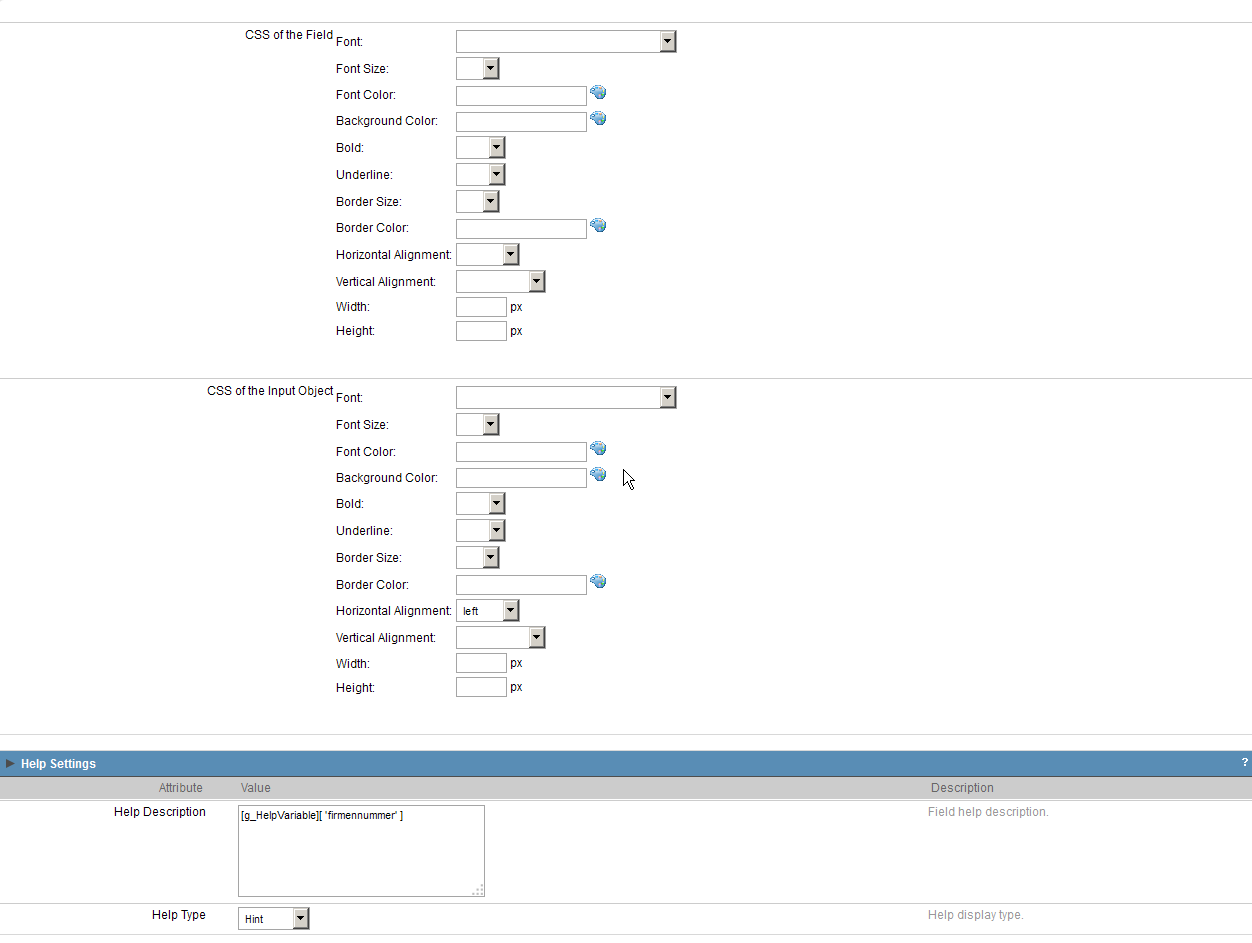Click Field Font Color text input

point(521,95)
